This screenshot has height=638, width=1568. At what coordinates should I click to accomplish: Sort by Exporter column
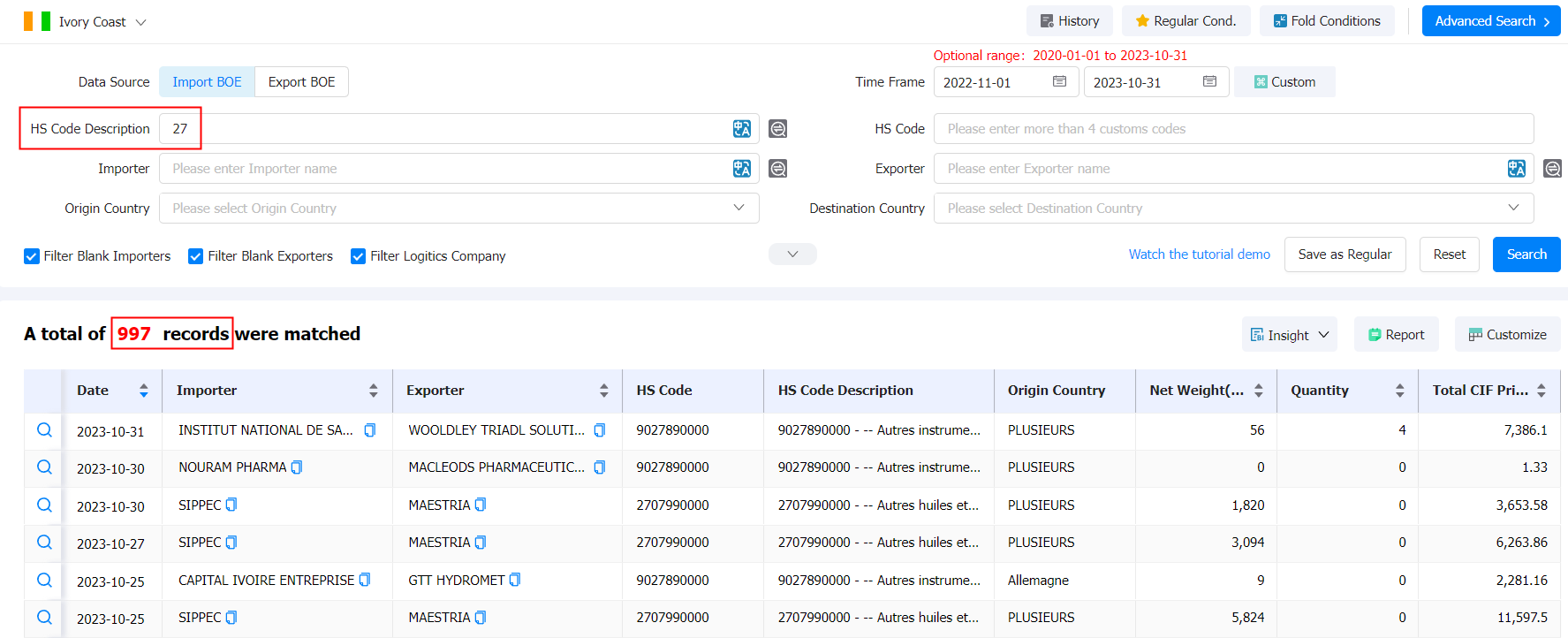(604, 391)
